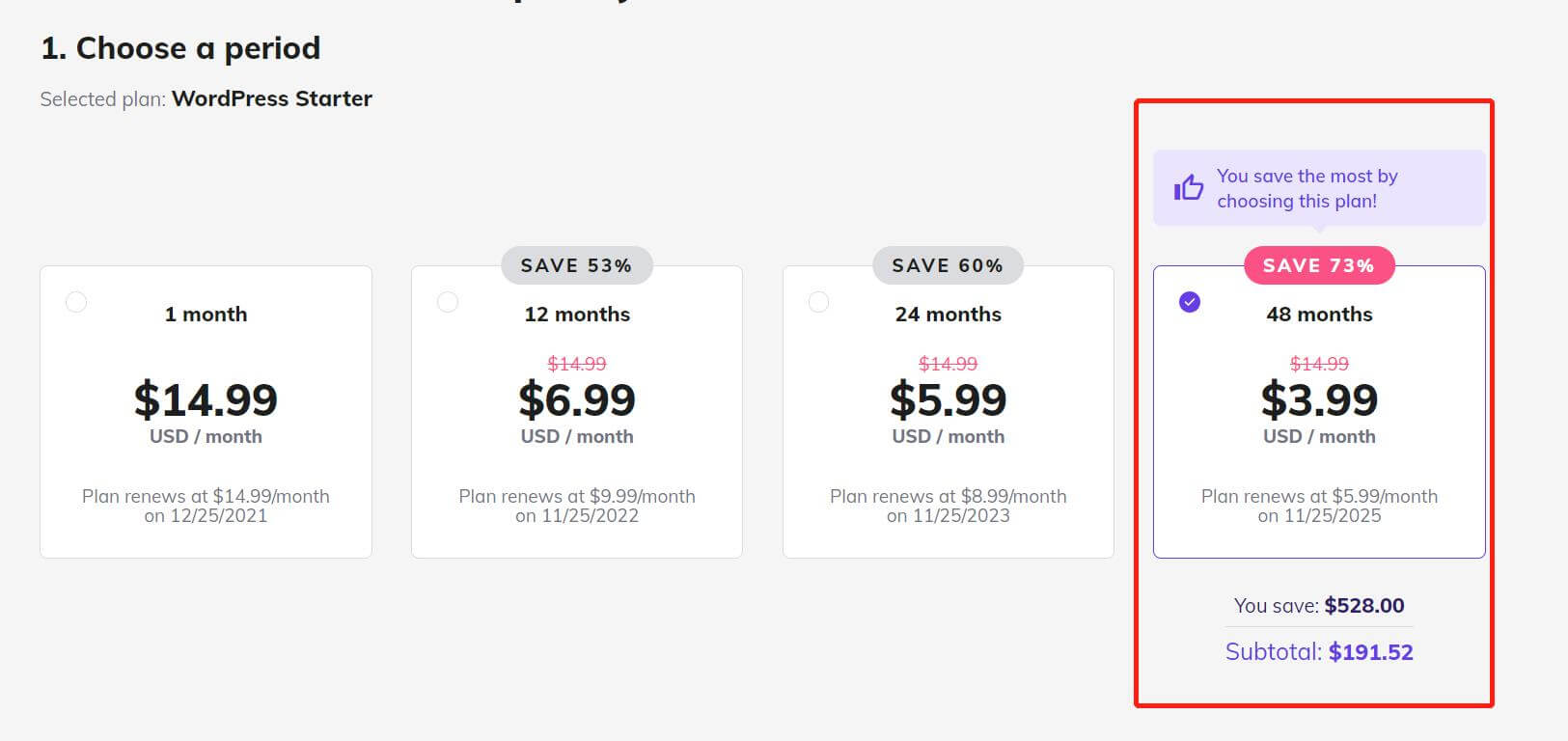
Task: Click the checked 48 months radio button
Action: pyautogui.click(x=1190, y=302)
